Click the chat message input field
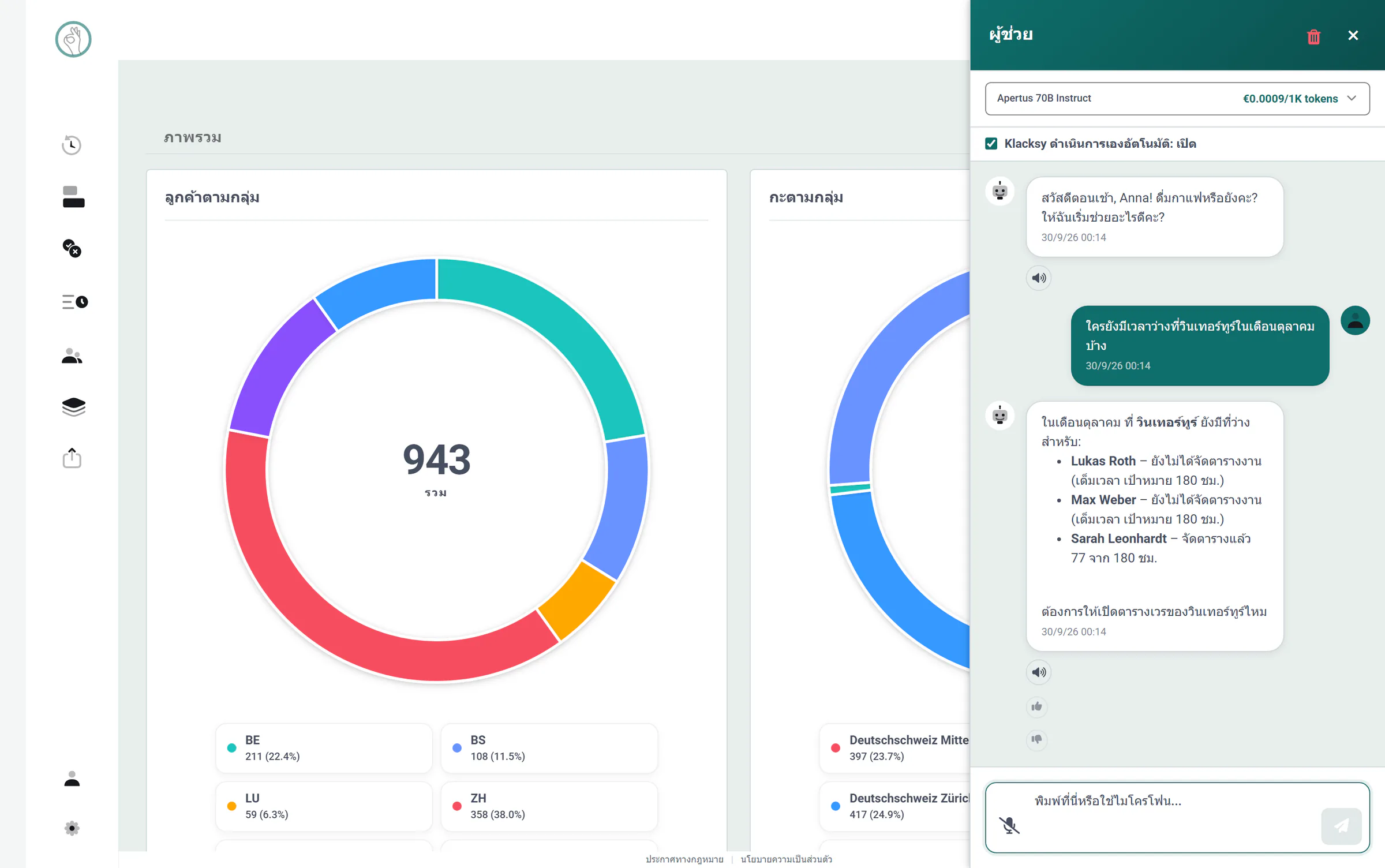Viewport: 1385px width, 868px height. point(1177,818)
